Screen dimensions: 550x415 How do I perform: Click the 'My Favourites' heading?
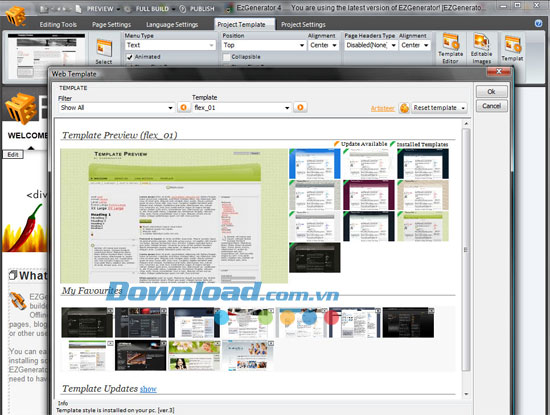(92, 290)
